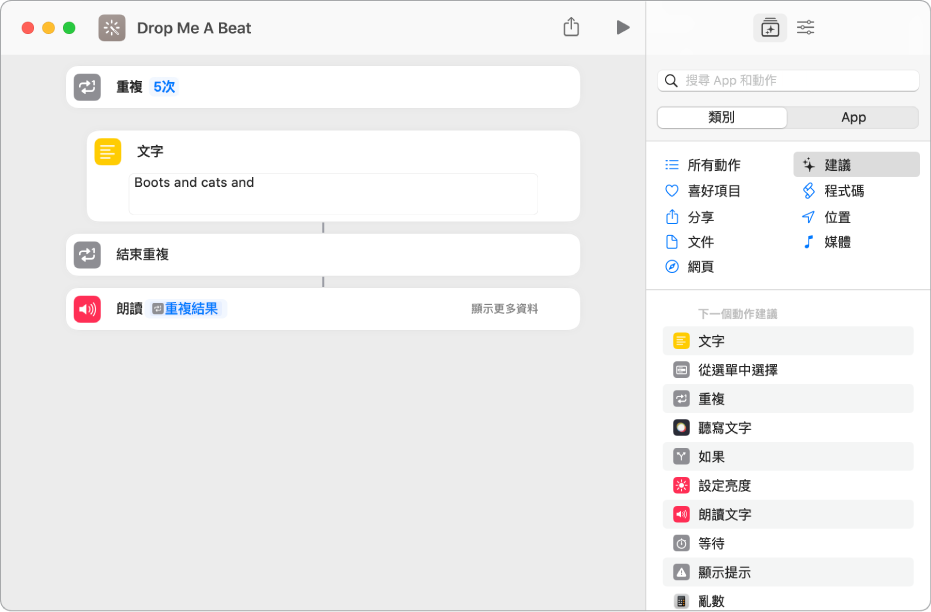Click the 亂數 calculator icon in suggestions
This screenshot has height=612, width=931.
point(681,601)
